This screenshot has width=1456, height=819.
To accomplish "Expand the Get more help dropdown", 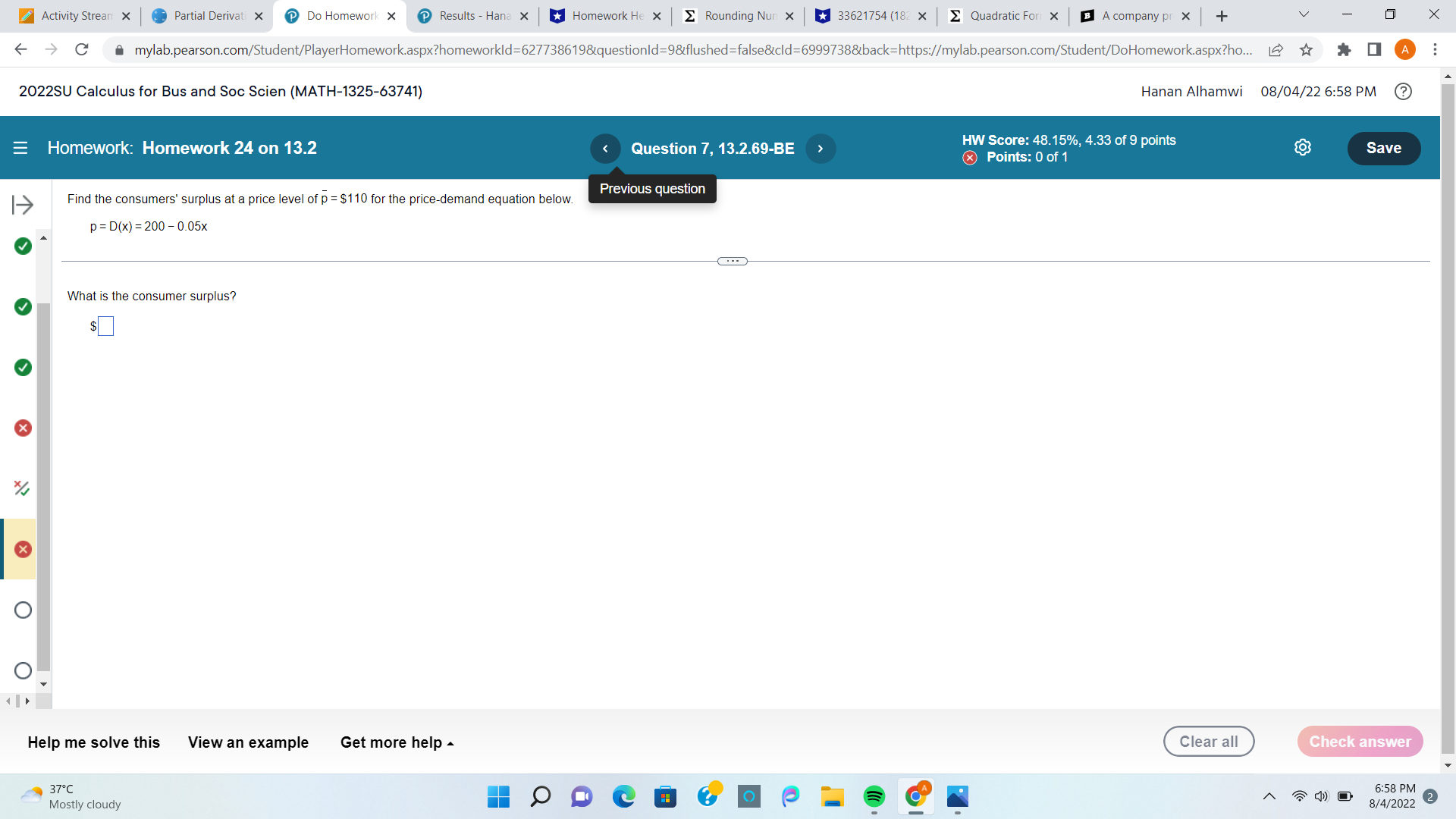I will coord(396,742).
